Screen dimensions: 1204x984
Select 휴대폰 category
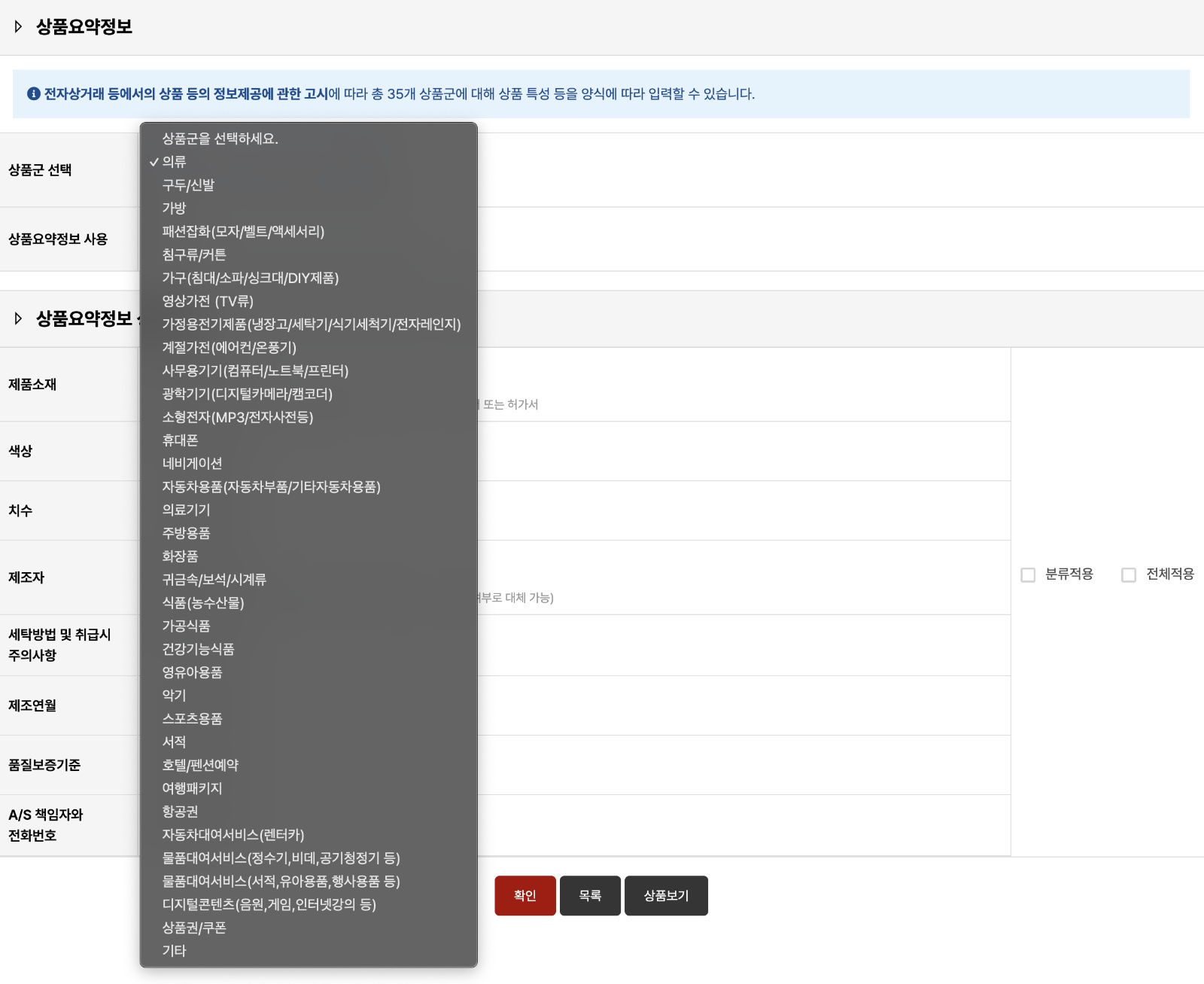pyautogui.click(x=309, y=440)
